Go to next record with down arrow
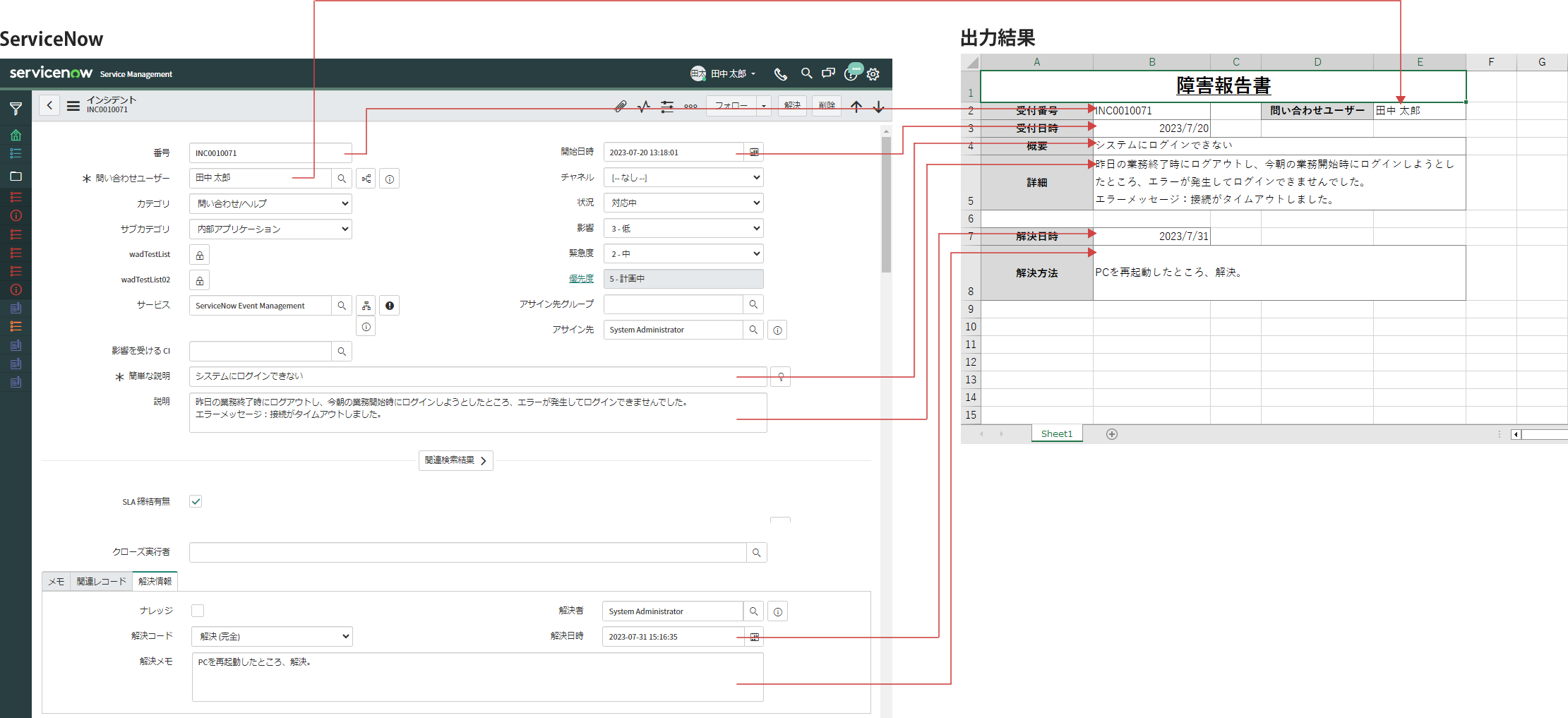This screenshot has height=718, width=1568. (879, 107)
